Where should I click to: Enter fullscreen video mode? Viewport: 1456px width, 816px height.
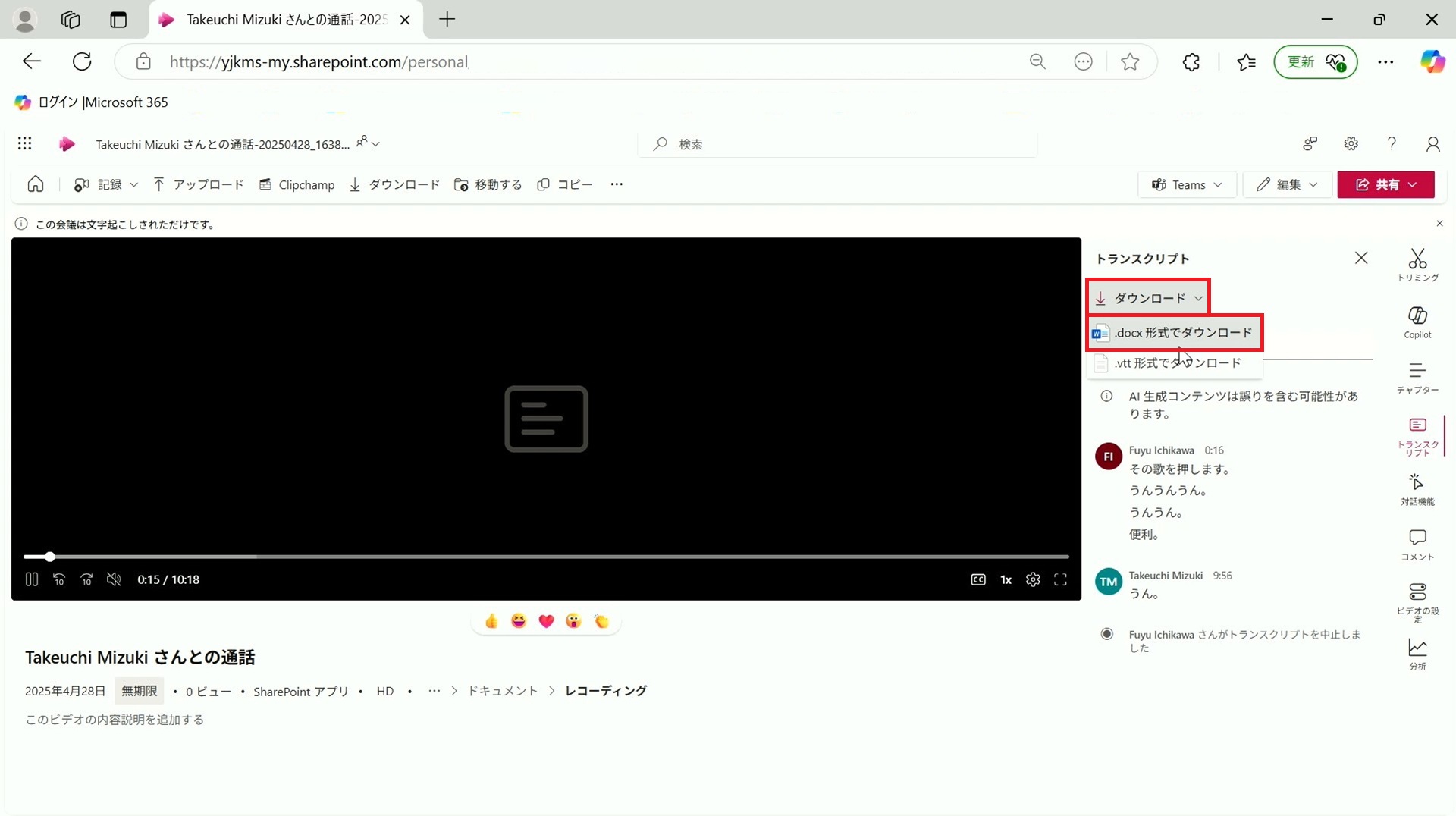tap(1060, 579)
